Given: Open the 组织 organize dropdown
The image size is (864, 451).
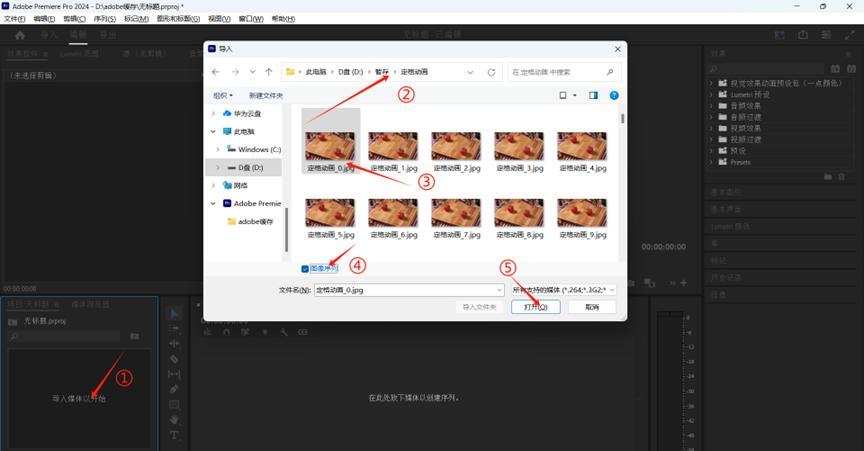Looking at the screenshot, I should tap(223, 95).
